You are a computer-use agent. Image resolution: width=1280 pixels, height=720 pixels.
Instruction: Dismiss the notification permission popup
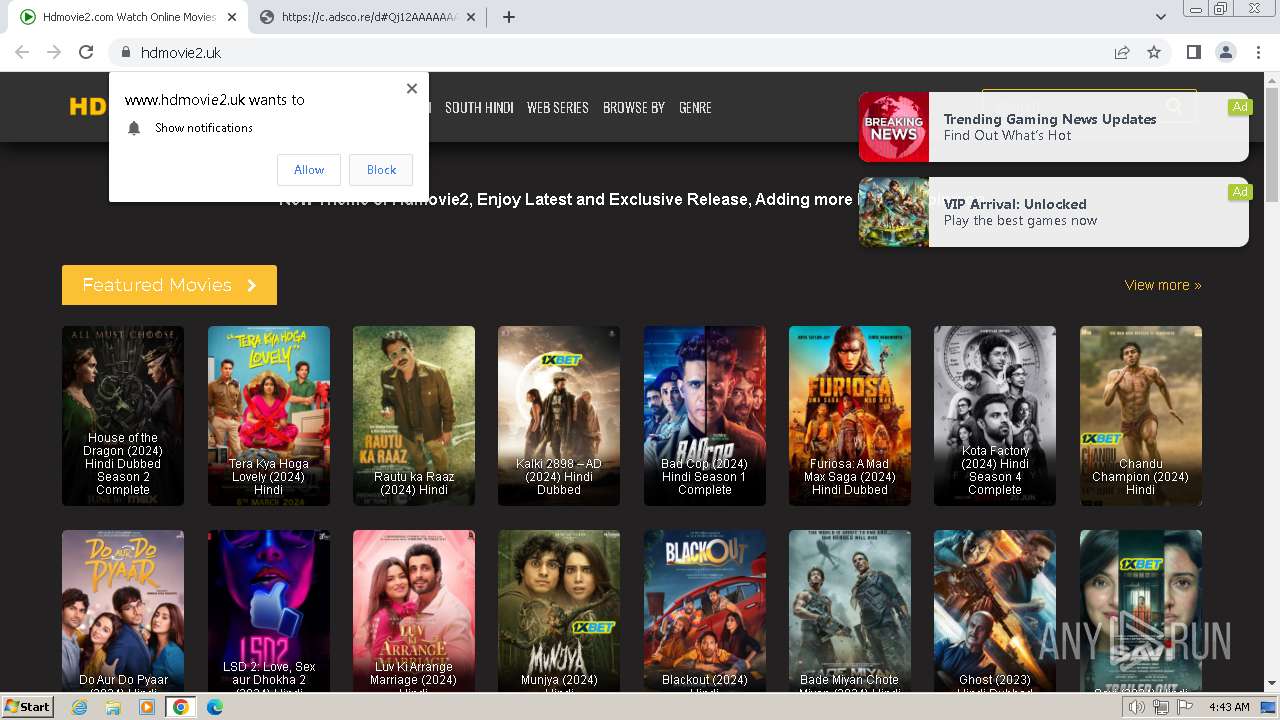point(412,88)
